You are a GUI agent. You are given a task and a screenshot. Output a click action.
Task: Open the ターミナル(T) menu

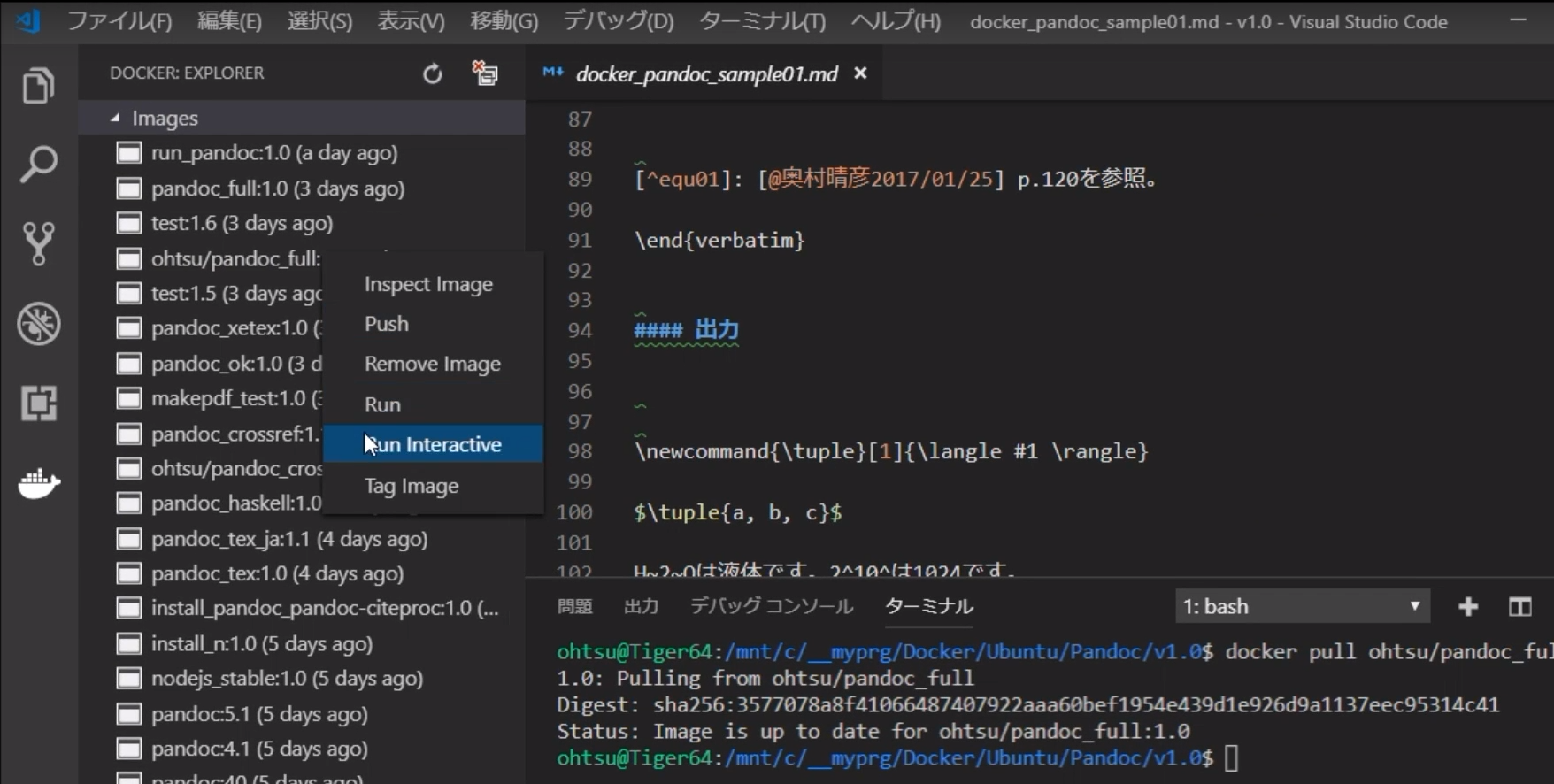point(762,21)
